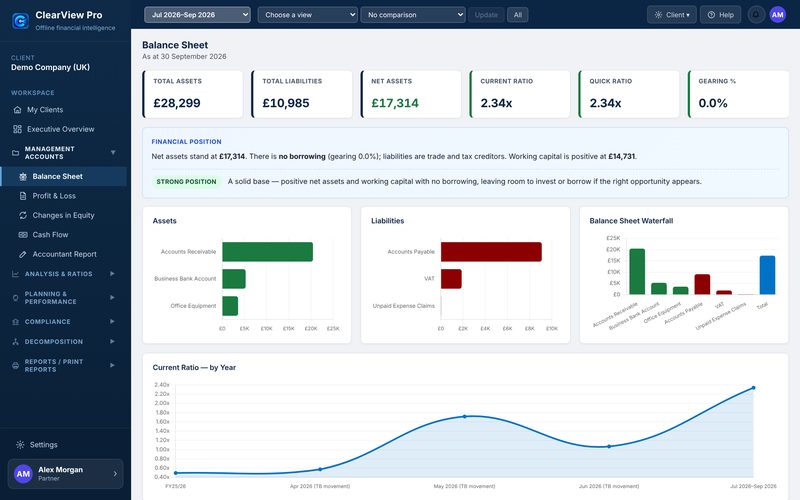Click the Accountant Report pencil icon
Image resolution: width=800 pixels, height=500 pixels.
point(23,254)
